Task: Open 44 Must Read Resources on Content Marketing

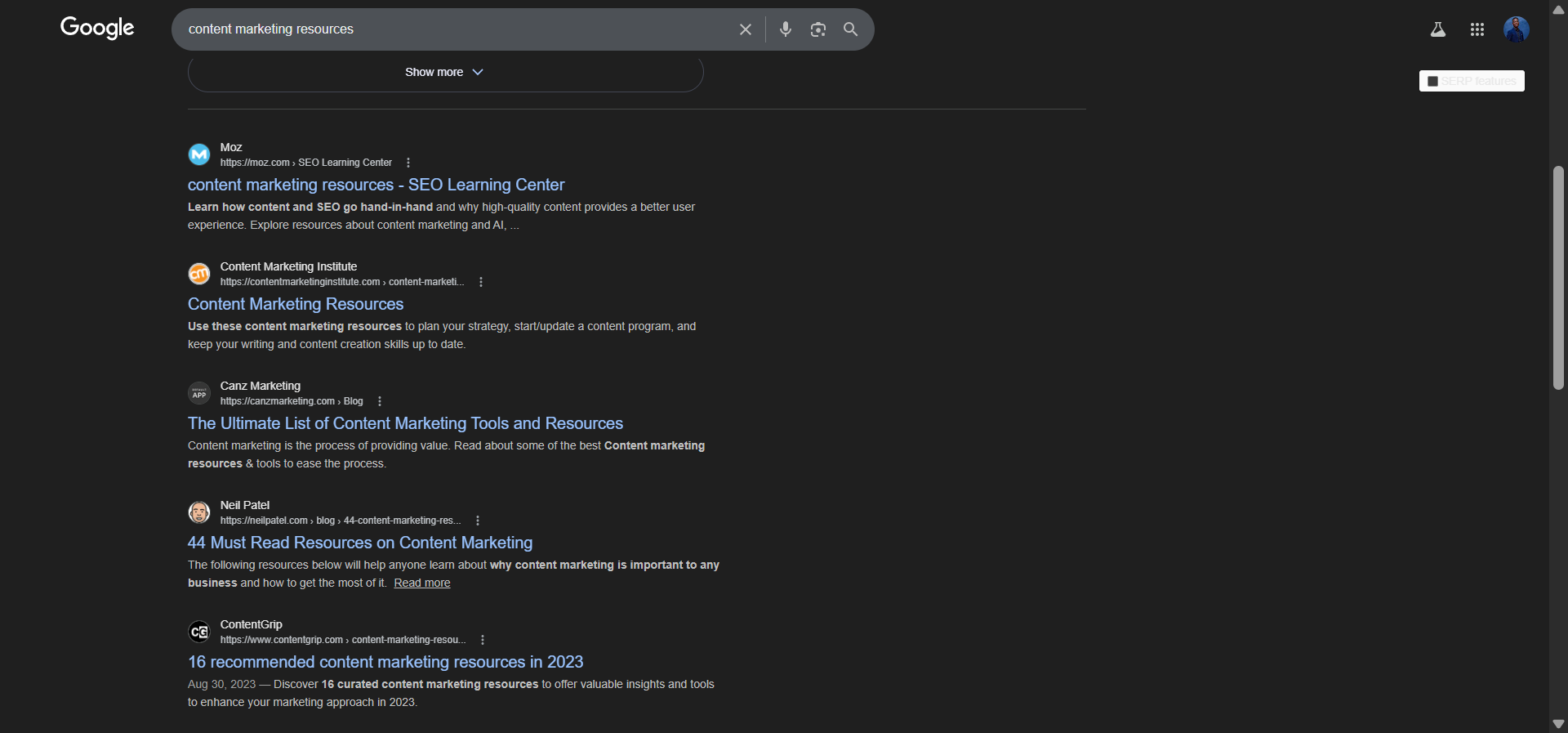Action: click(360, 543)
